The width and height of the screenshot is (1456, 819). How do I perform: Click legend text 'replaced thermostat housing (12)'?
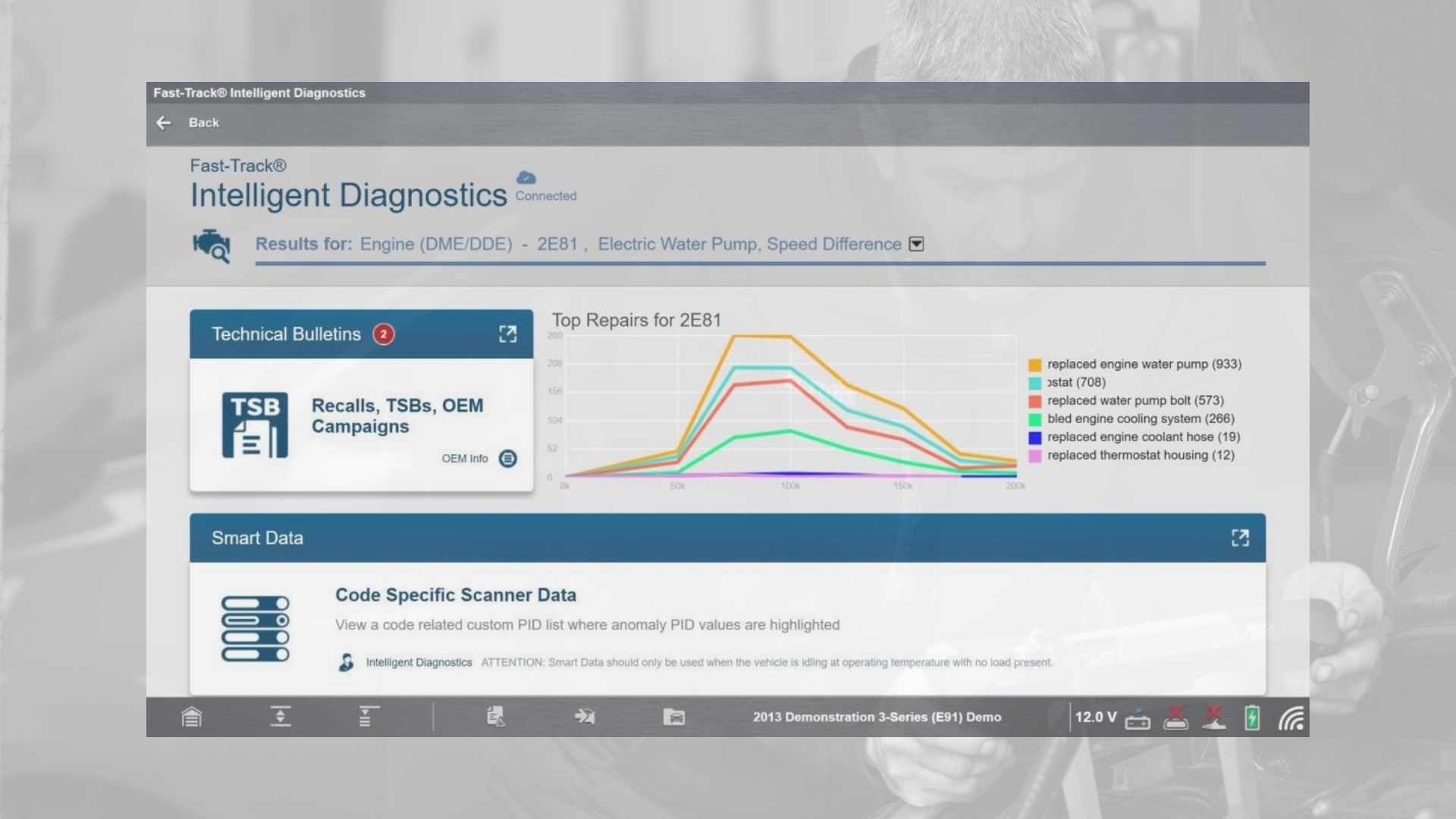coord(1141,455)
